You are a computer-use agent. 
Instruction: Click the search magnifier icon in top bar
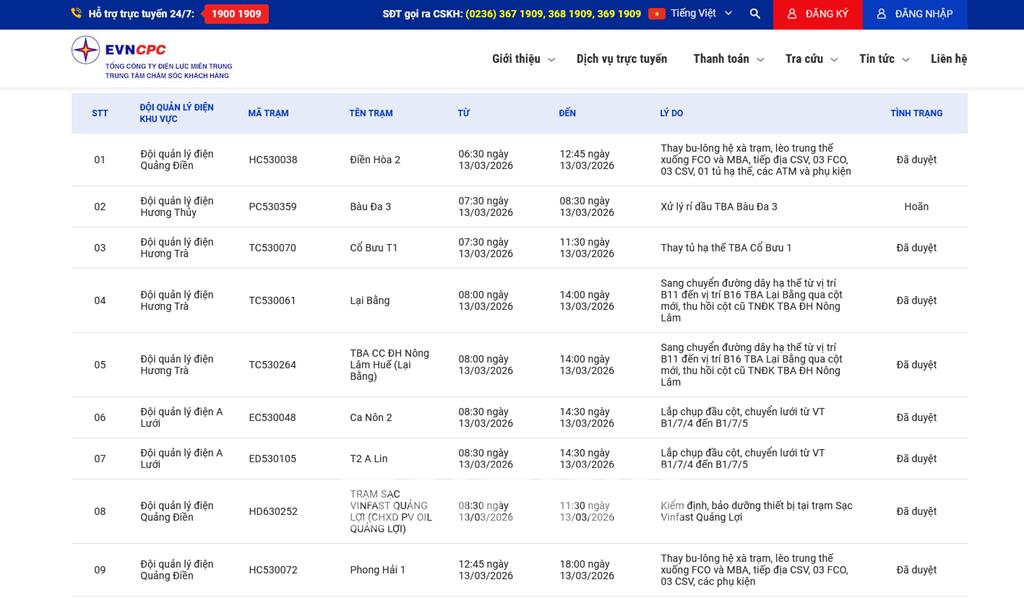(755, 14)
